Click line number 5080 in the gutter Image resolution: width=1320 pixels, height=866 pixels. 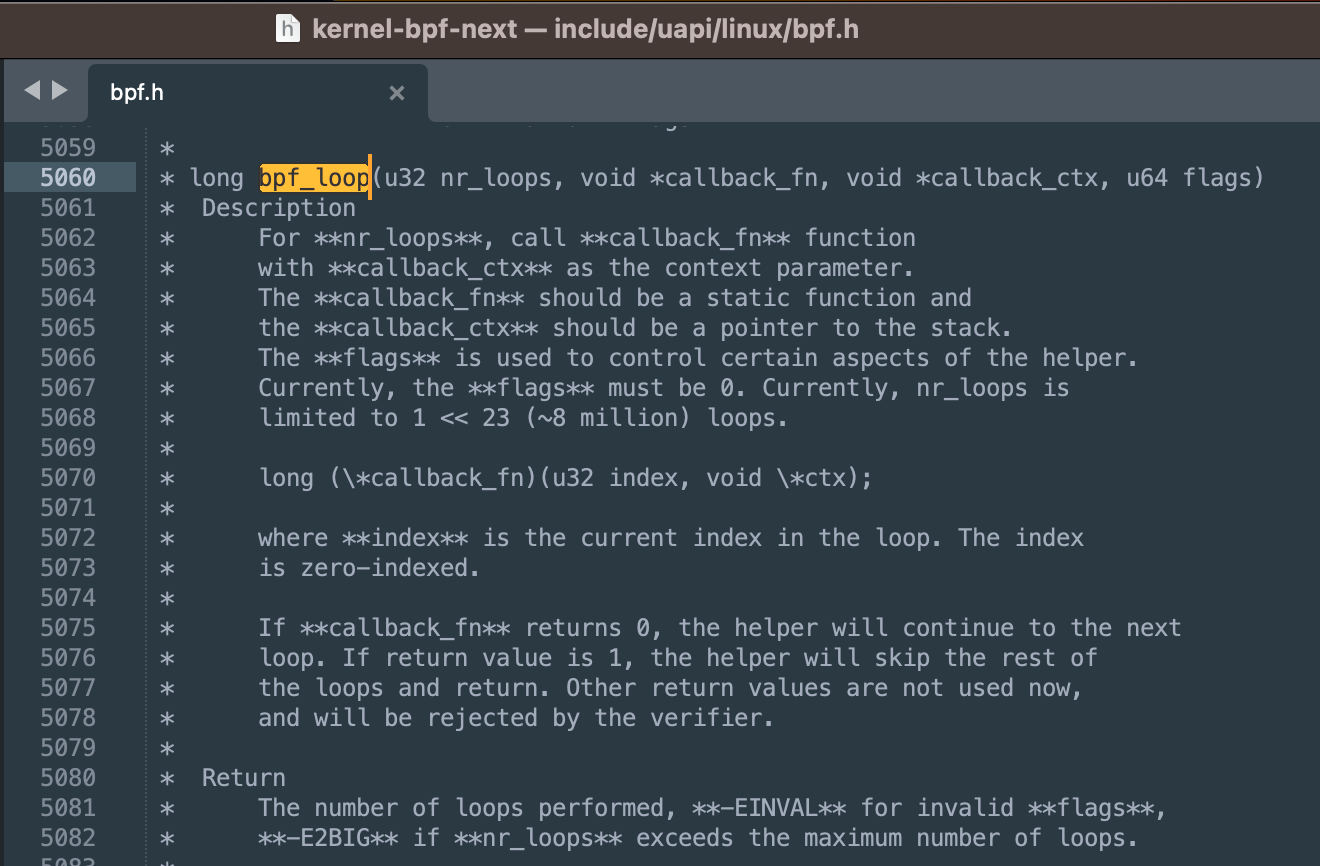pos(68,778)
